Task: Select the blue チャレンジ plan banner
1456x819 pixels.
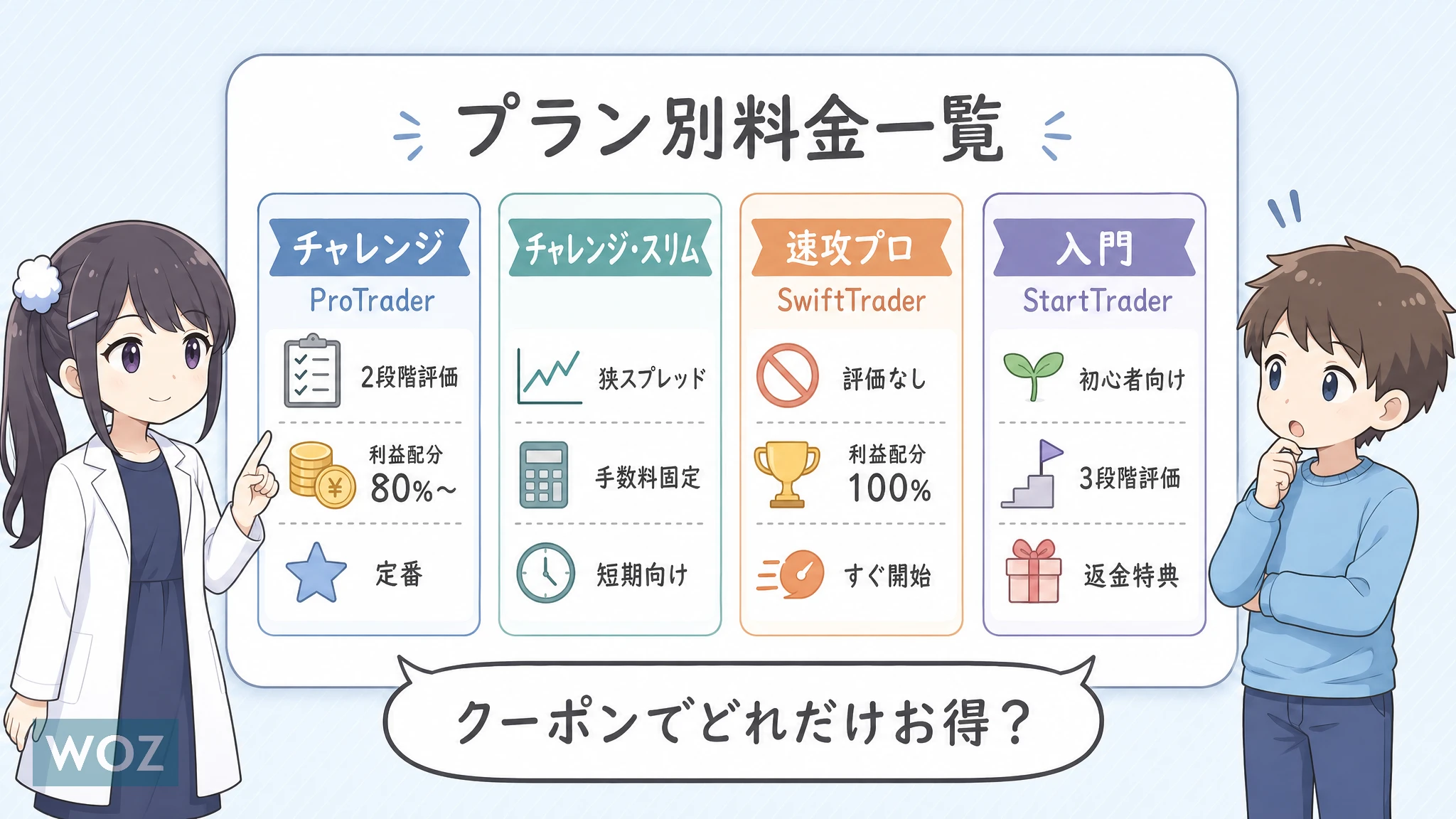Action: pos(369,247)
